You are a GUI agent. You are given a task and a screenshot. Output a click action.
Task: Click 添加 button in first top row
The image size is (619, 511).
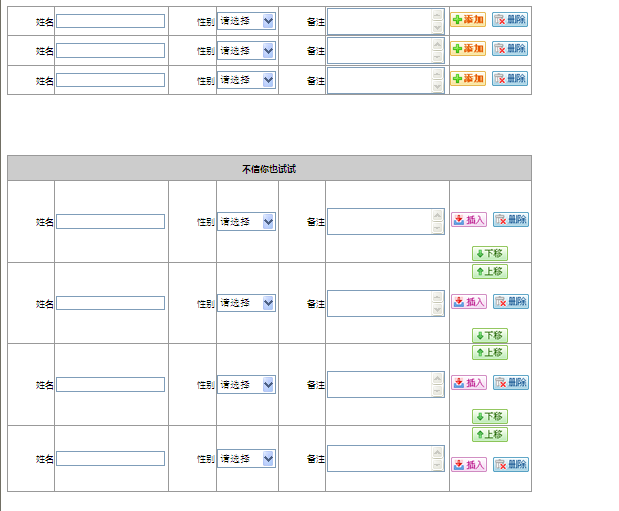[x=468, y=20]
